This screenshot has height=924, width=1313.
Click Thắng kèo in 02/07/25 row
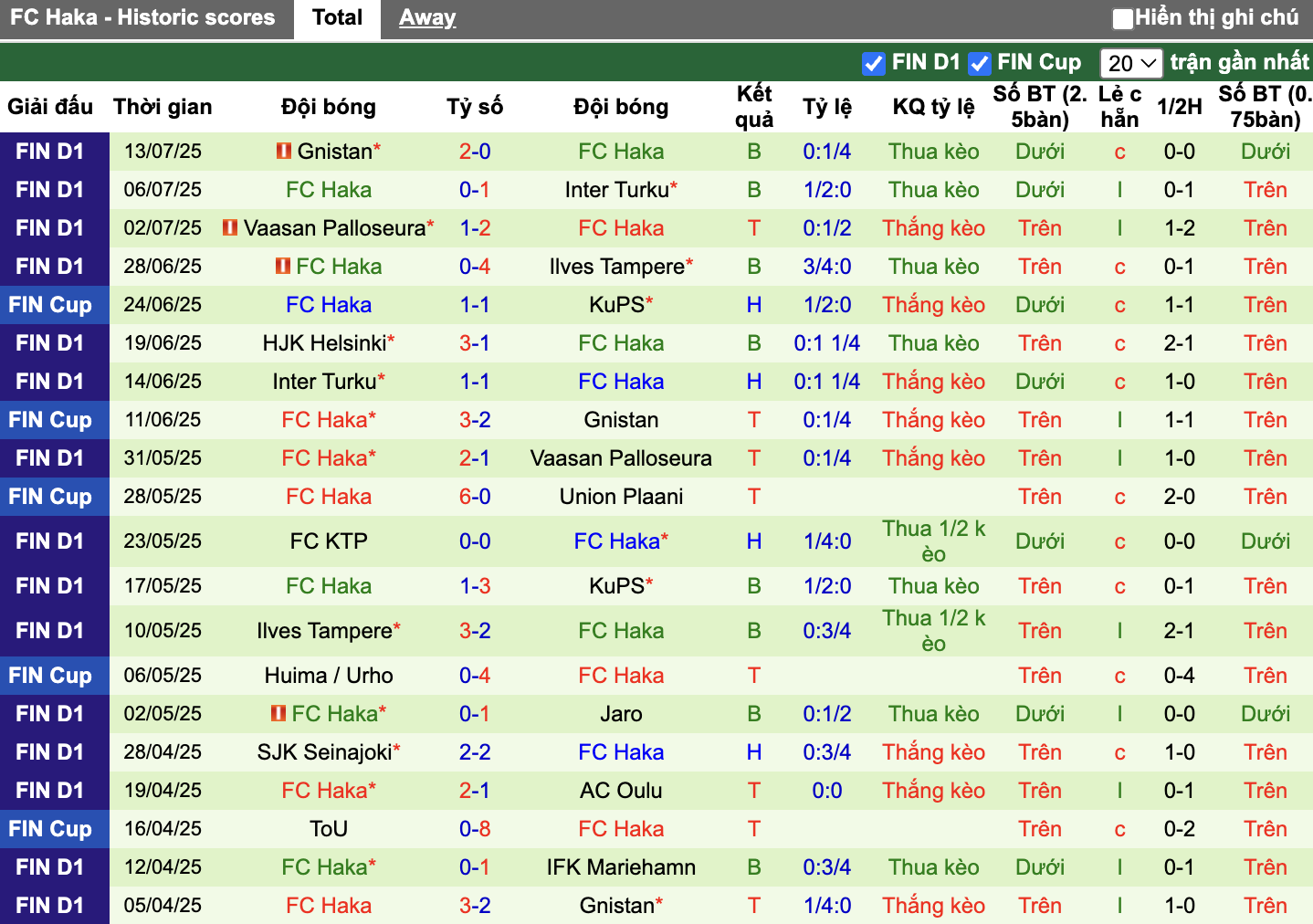934,228
